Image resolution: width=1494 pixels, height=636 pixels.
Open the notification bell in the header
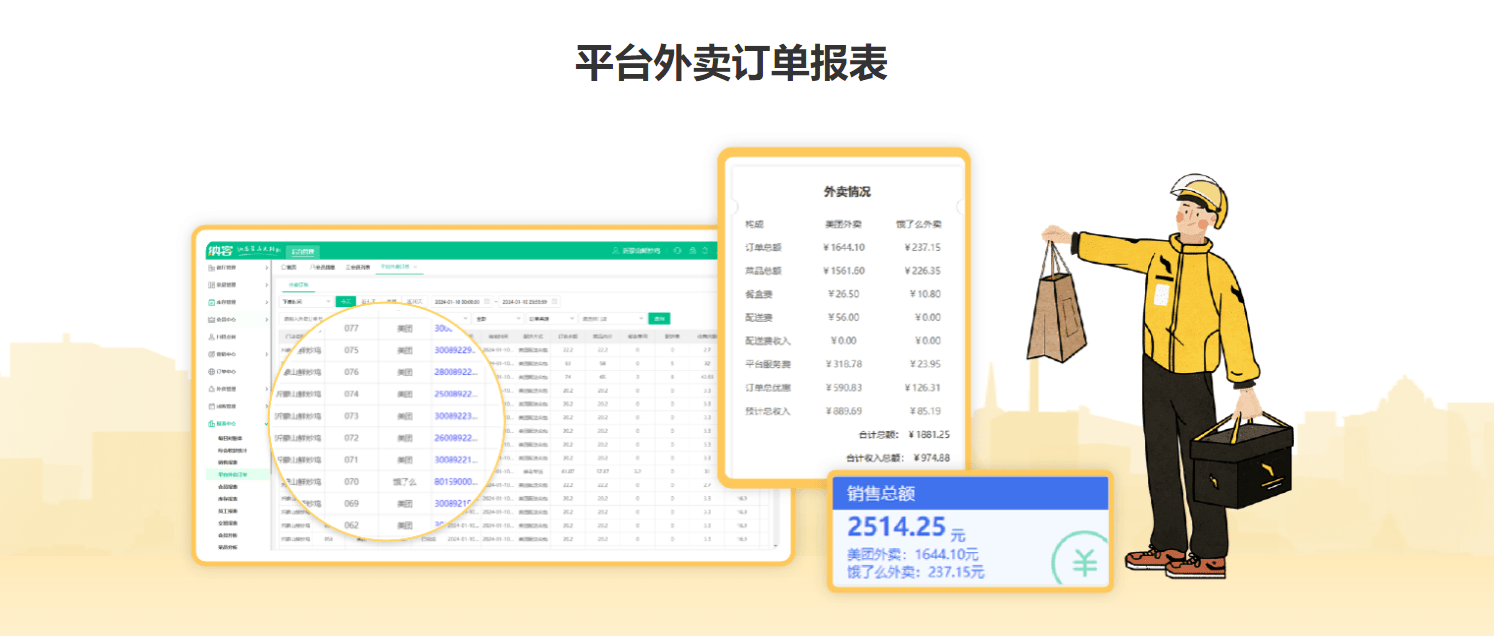click(x=705, y=250)
